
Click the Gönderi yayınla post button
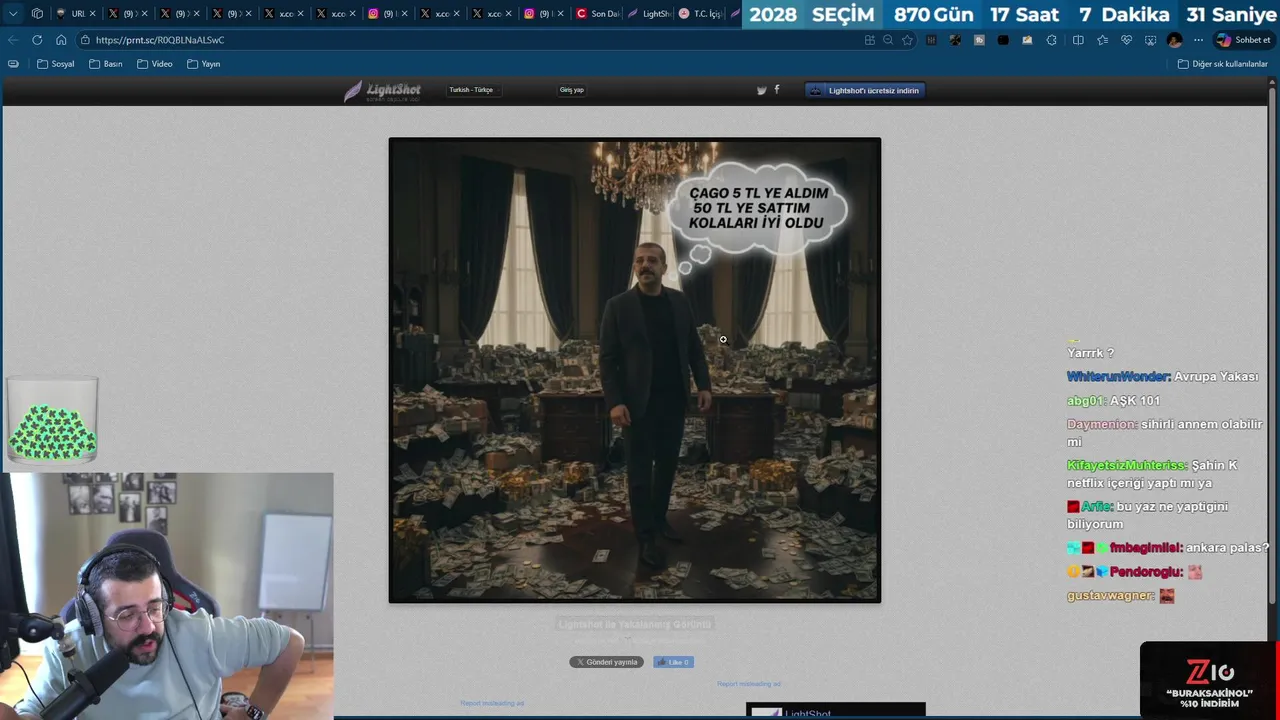606,662
